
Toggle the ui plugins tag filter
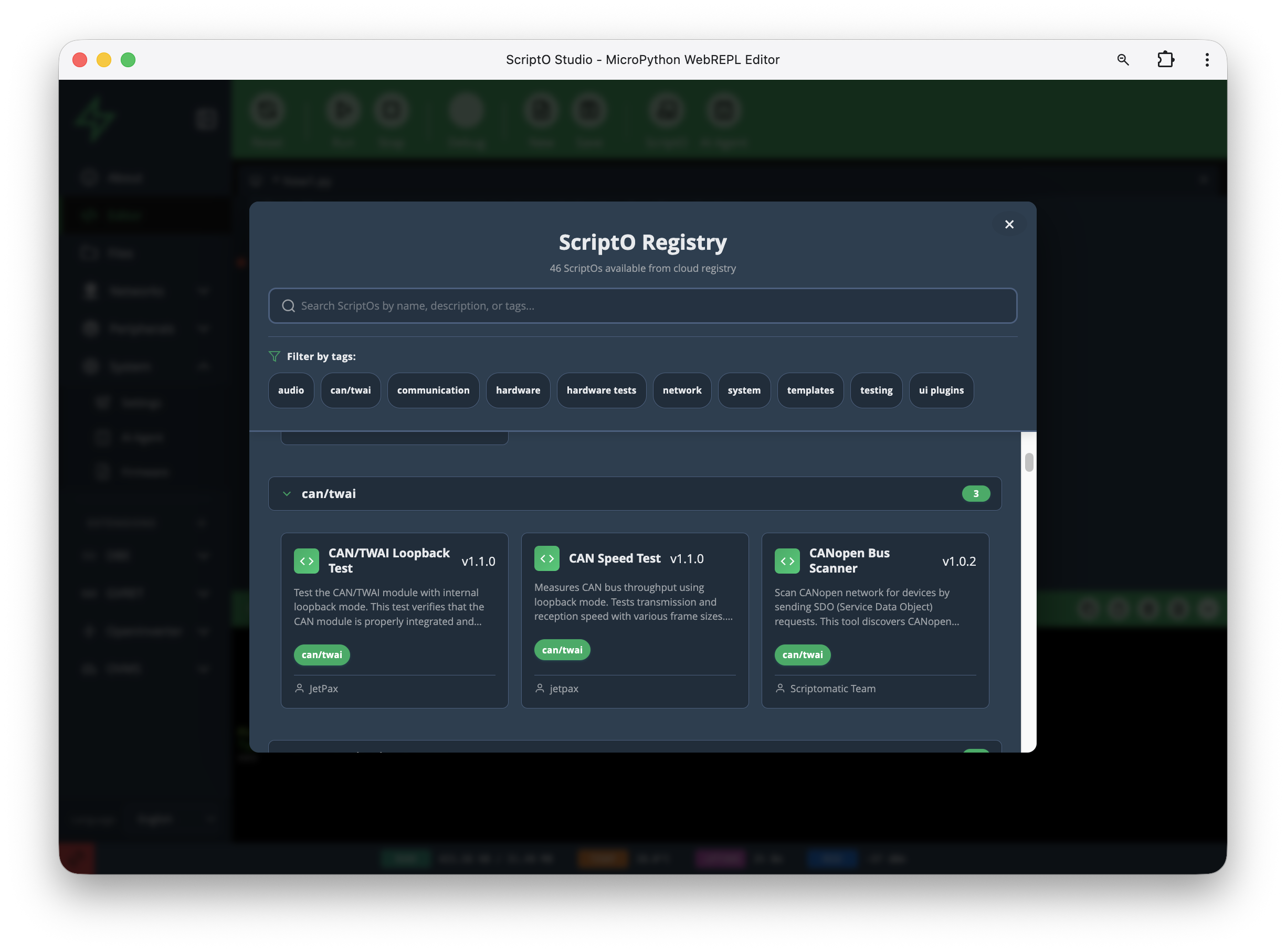(x=941, y=390)
